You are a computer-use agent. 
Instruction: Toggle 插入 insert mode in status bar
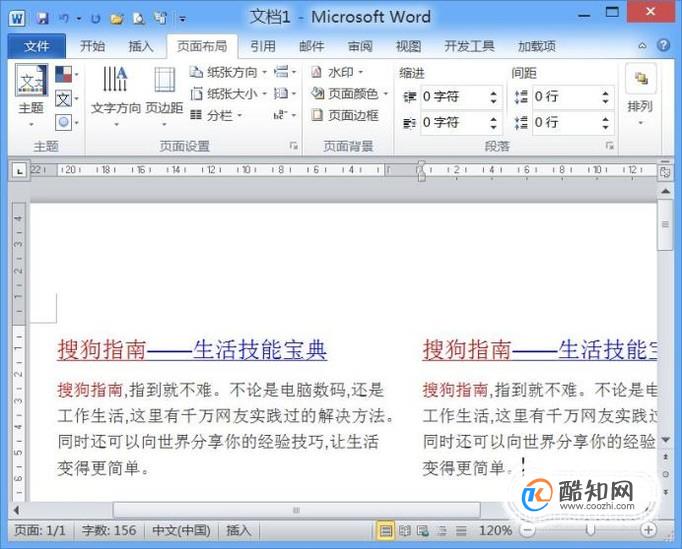(x=238, y=530)
